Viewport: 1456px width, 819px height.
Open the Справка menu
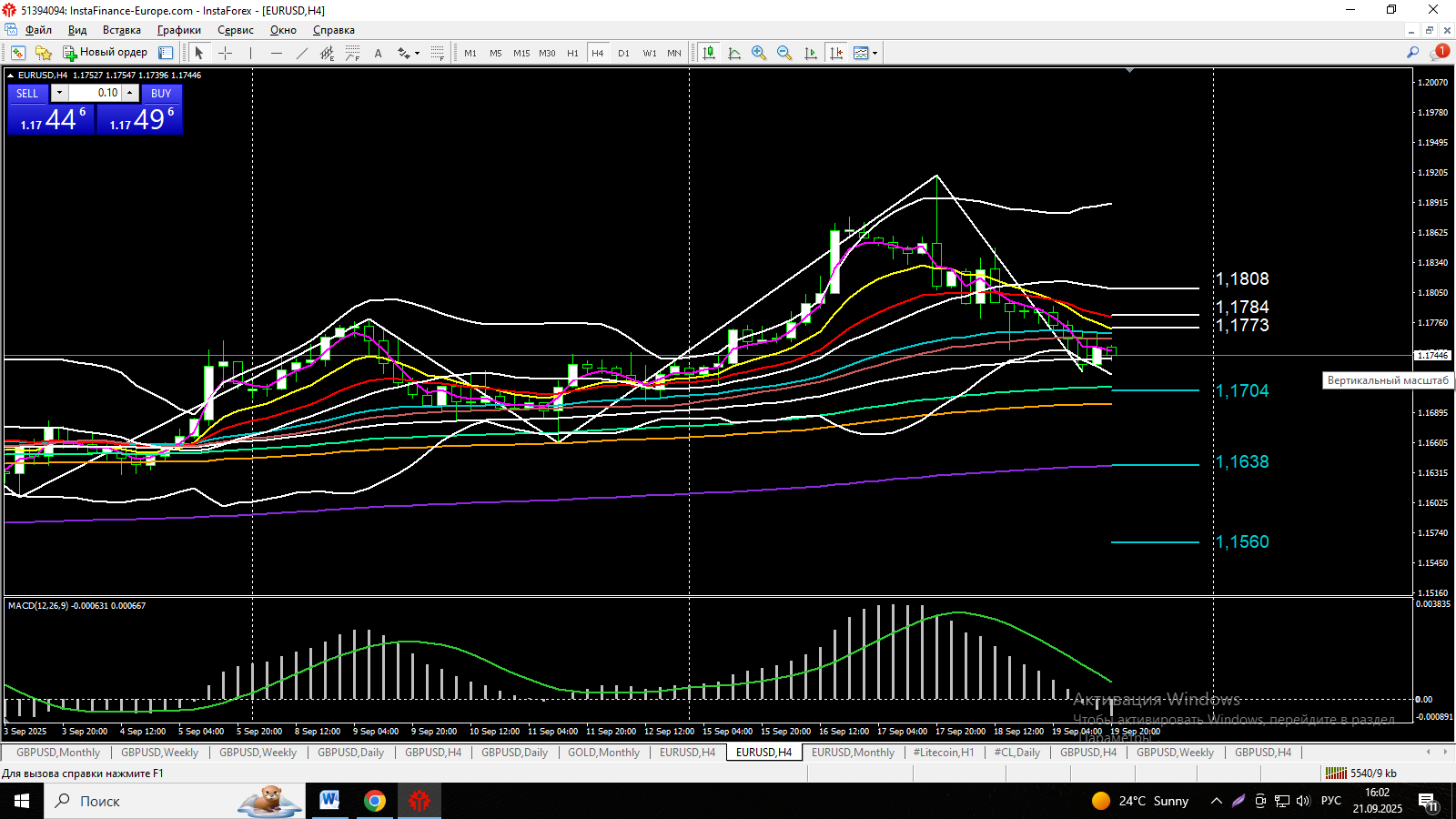pyautogui.click(x=334, y=30)
